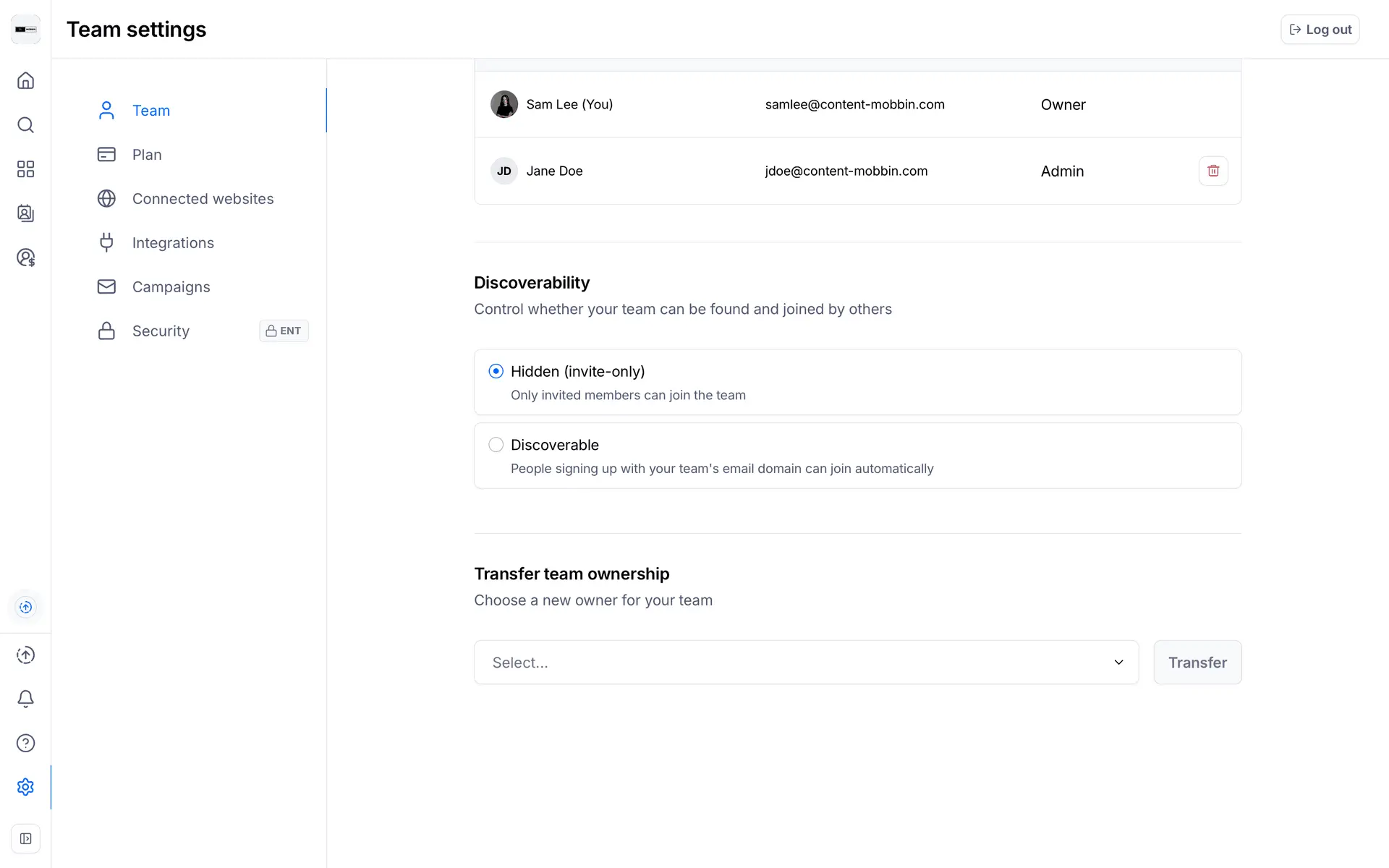Click the home icon in left sidebar
This screenshot has width=1389, height=868.
click(25, 80)
